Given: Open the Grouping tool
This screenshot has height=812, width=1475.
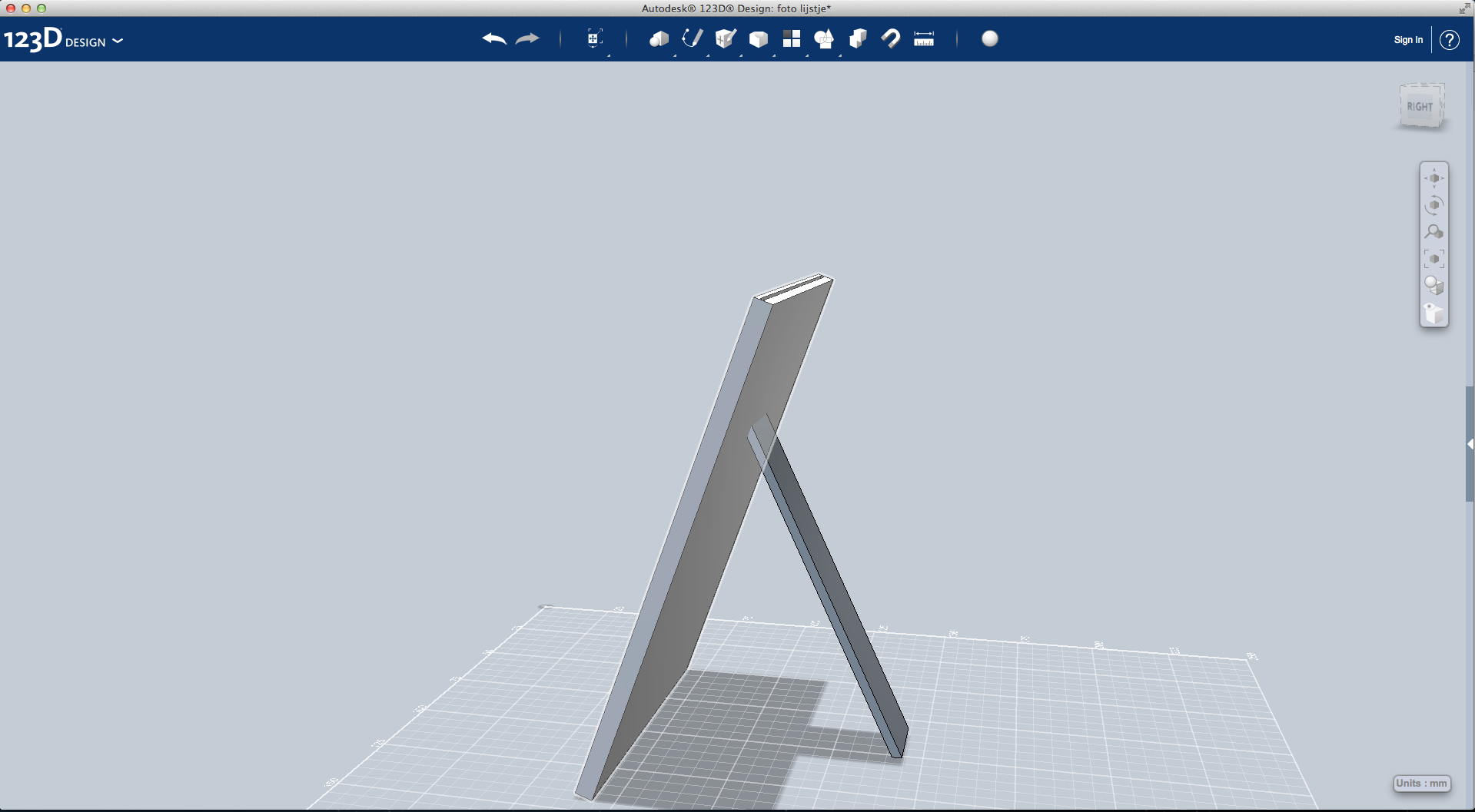Looking at the screenshot, I should [x=824, y=39].
